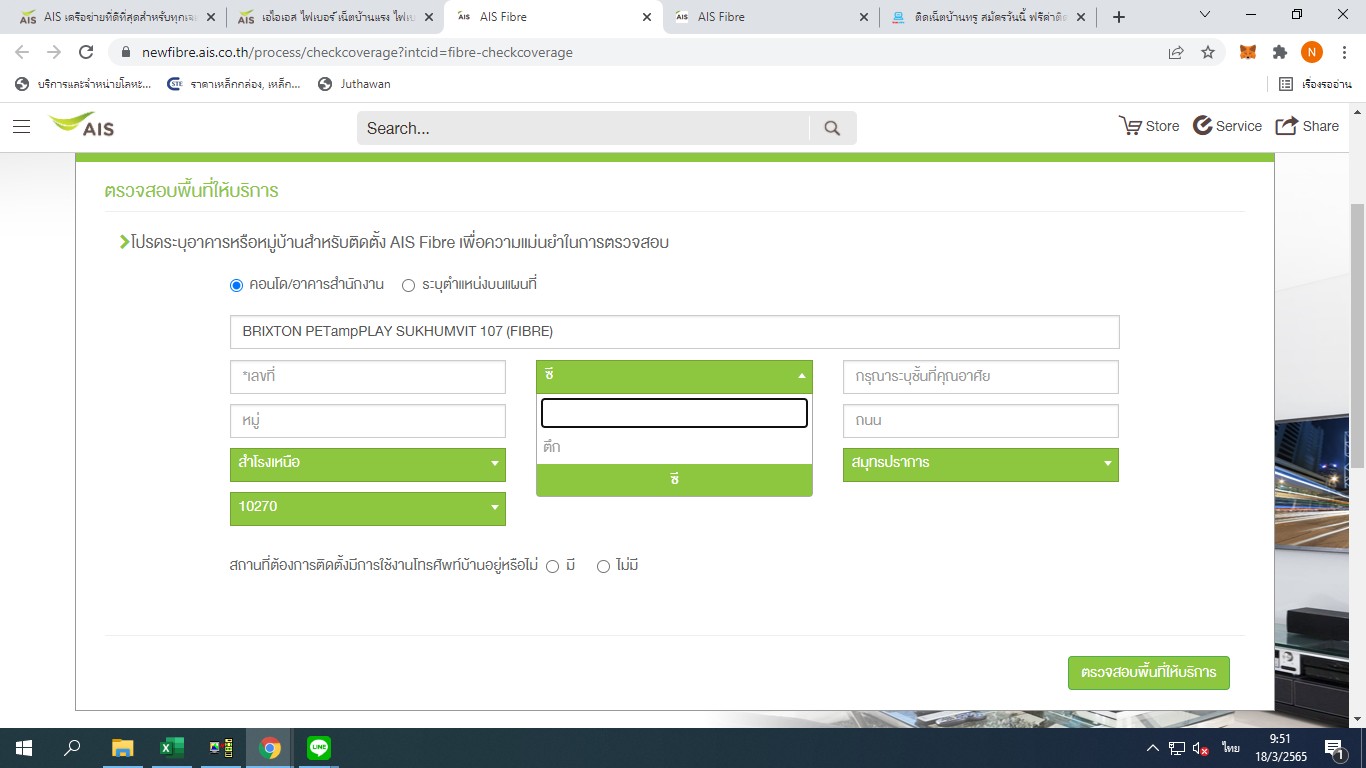1366x768 pixels.
Task: Expand the สมุทรปราการ province dropdown
Action: point(981,464)
